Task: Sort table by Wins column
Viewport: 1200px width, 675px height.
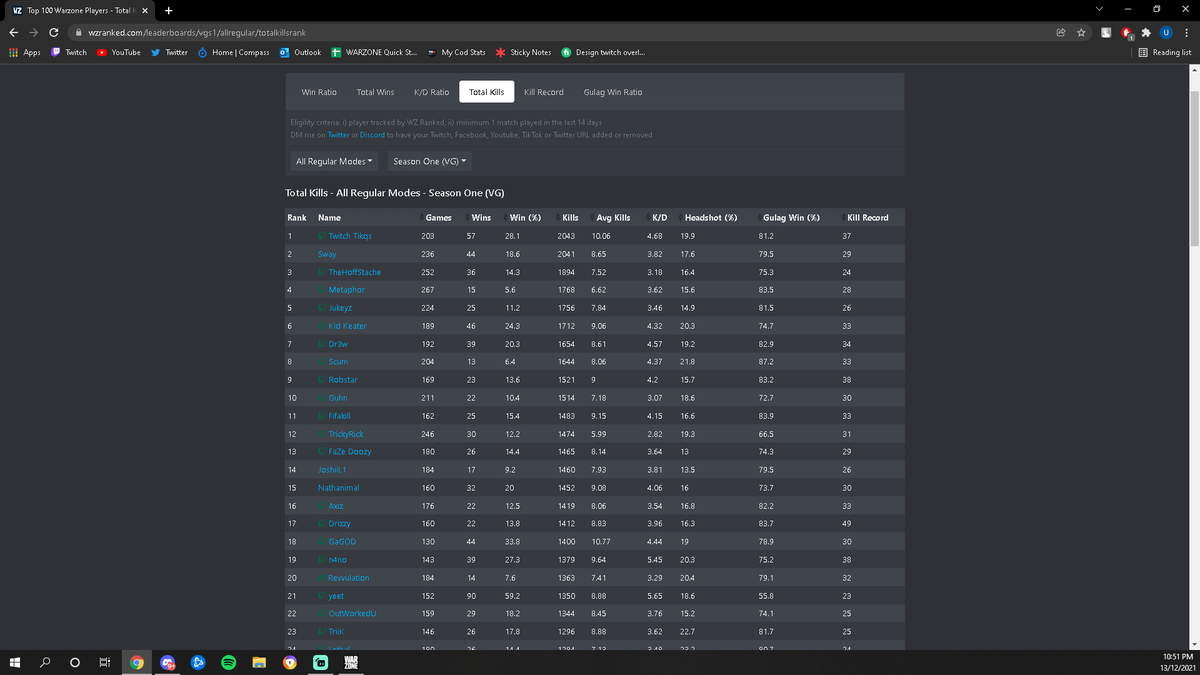Action: point(481,218)
